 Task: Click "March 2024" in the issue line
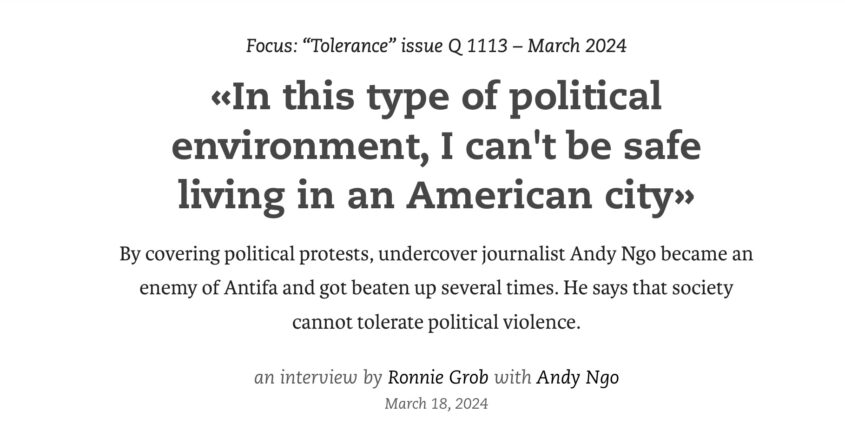click(577, 46)
